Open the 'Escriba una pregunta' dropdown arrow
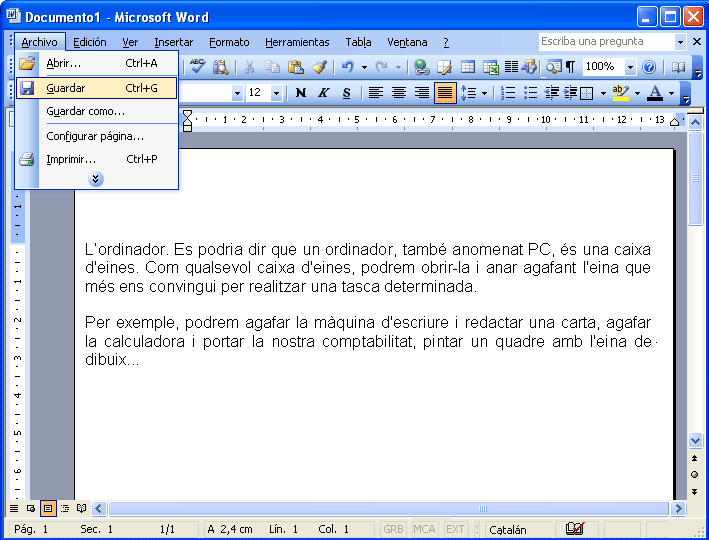The image size is (709, 540). [x=680, y=42]
